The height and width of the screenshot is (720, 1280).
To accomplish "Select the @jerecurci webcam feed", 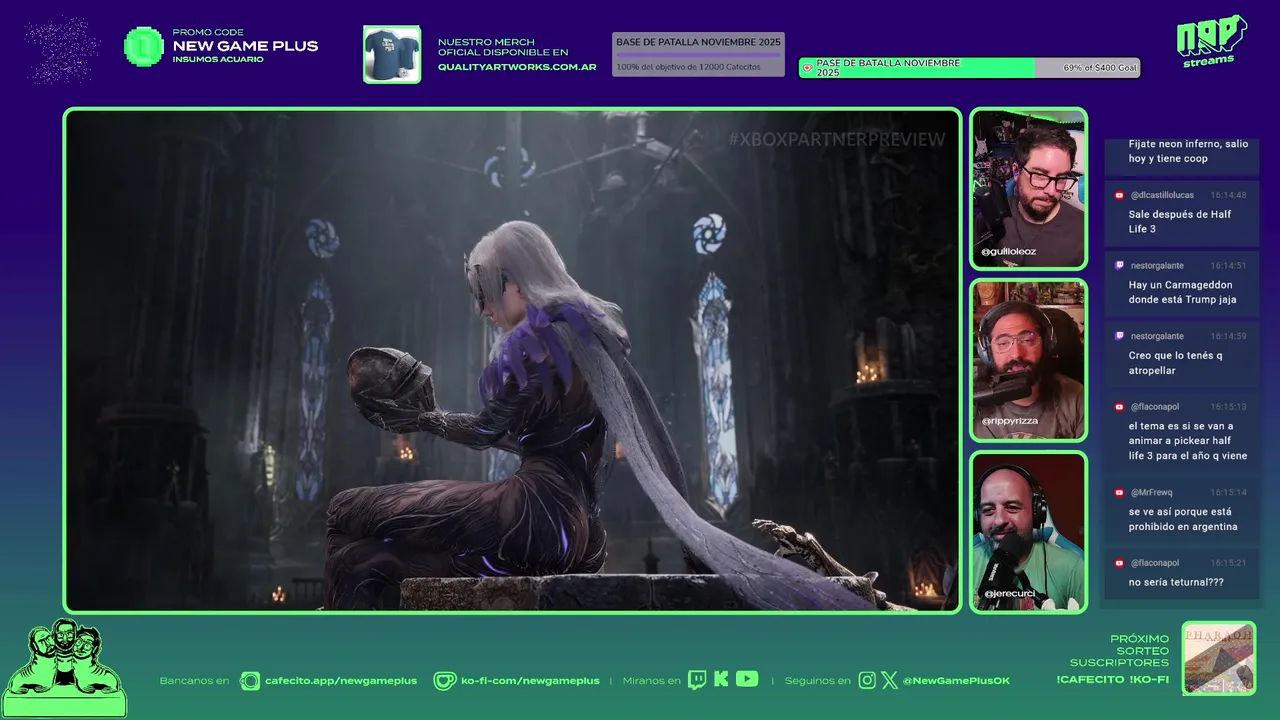I will (1028, 532).
